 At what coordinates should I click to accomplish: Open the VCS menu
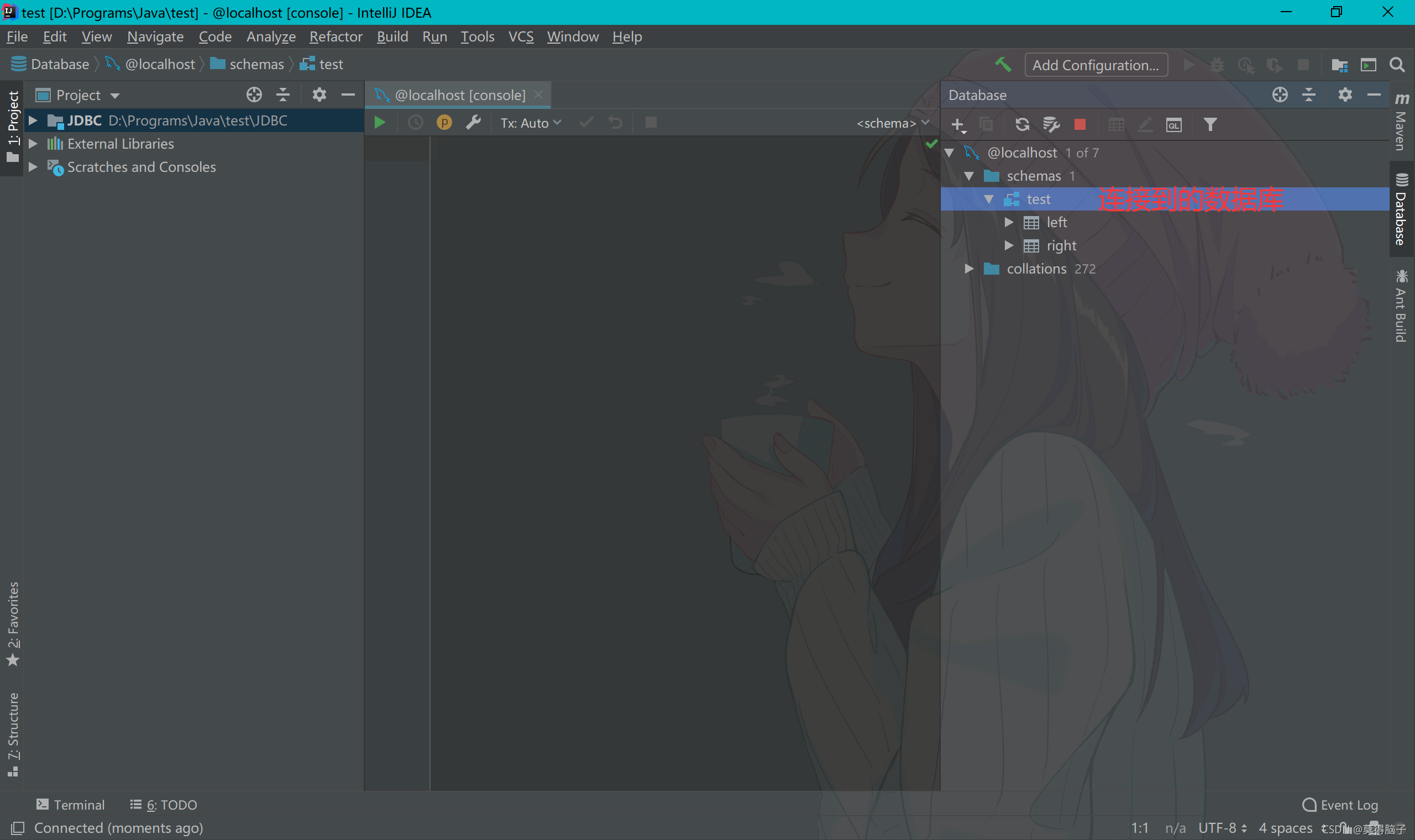coord(521,37)
